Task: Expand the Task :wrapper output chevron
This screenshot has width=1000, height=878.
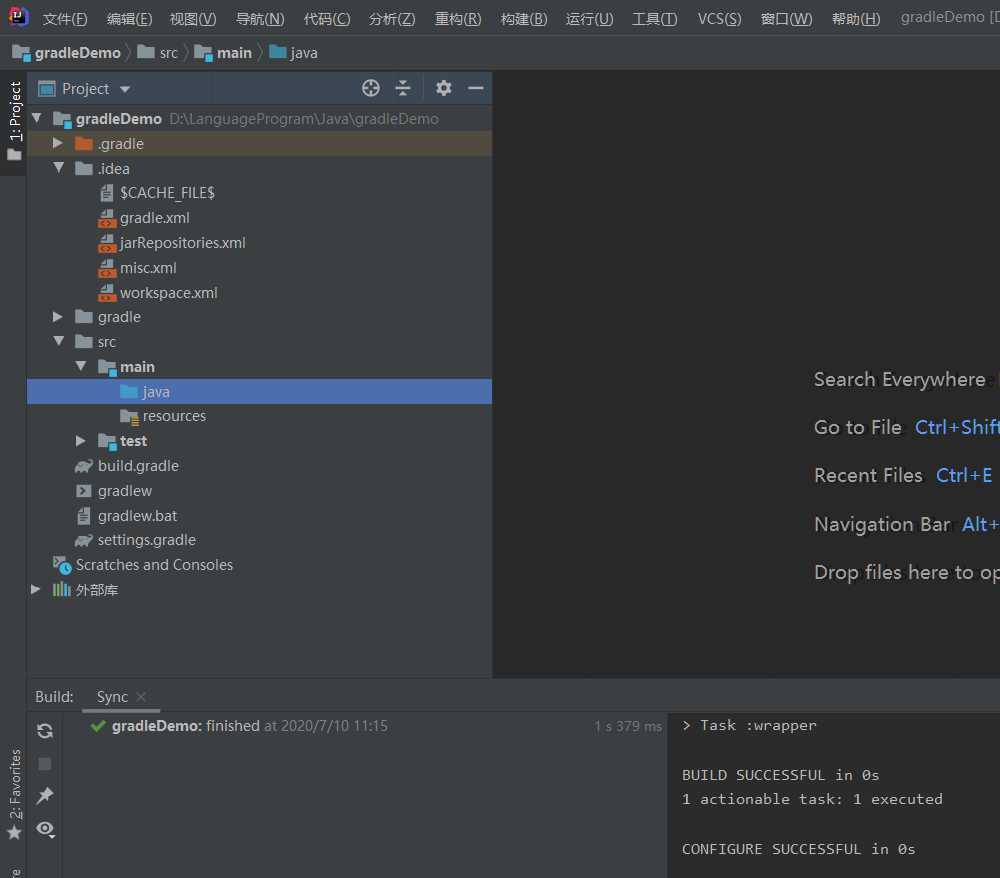Action: pos(686,726)
